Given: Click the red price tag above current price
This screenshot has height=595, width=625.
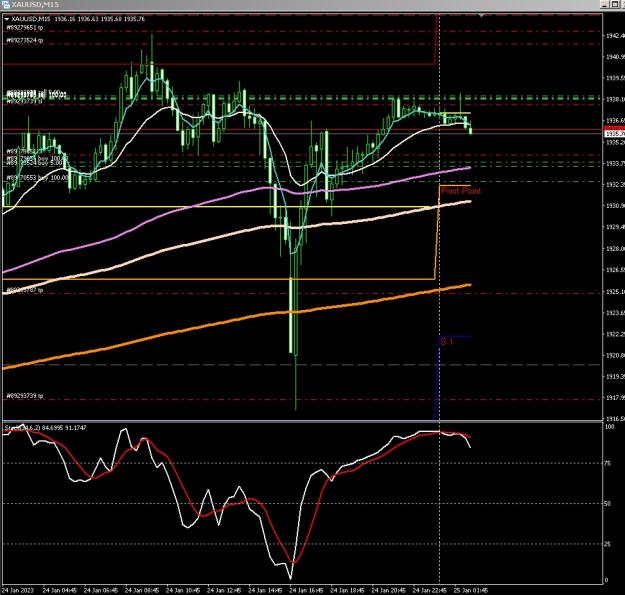Looking at the screenshot, I should coord(615,128).
